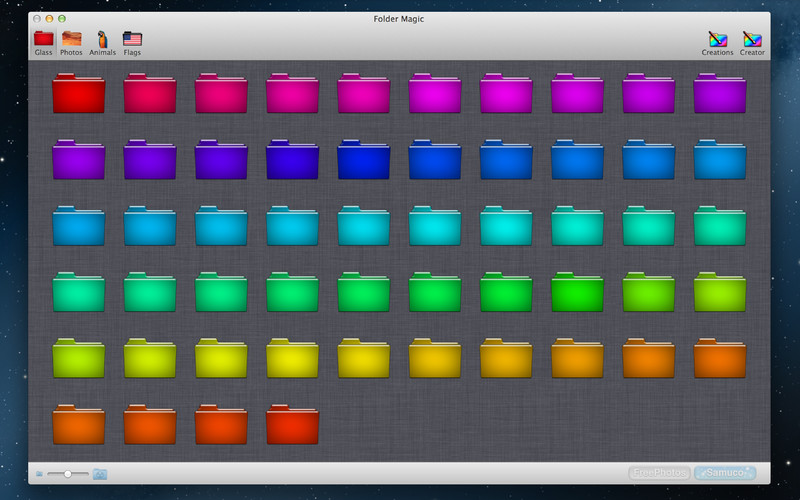
Task: Open the Animals parrot category
Action: (103, 43)
